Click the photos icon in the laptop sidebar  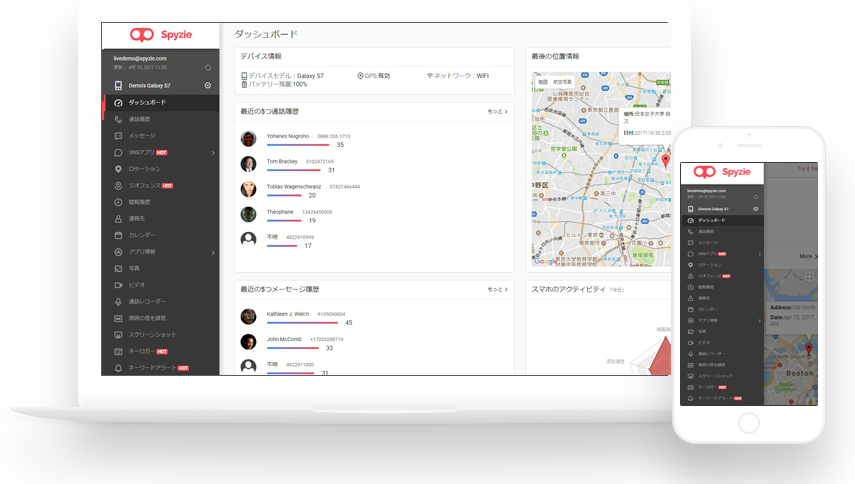click(x=118, y=268)
